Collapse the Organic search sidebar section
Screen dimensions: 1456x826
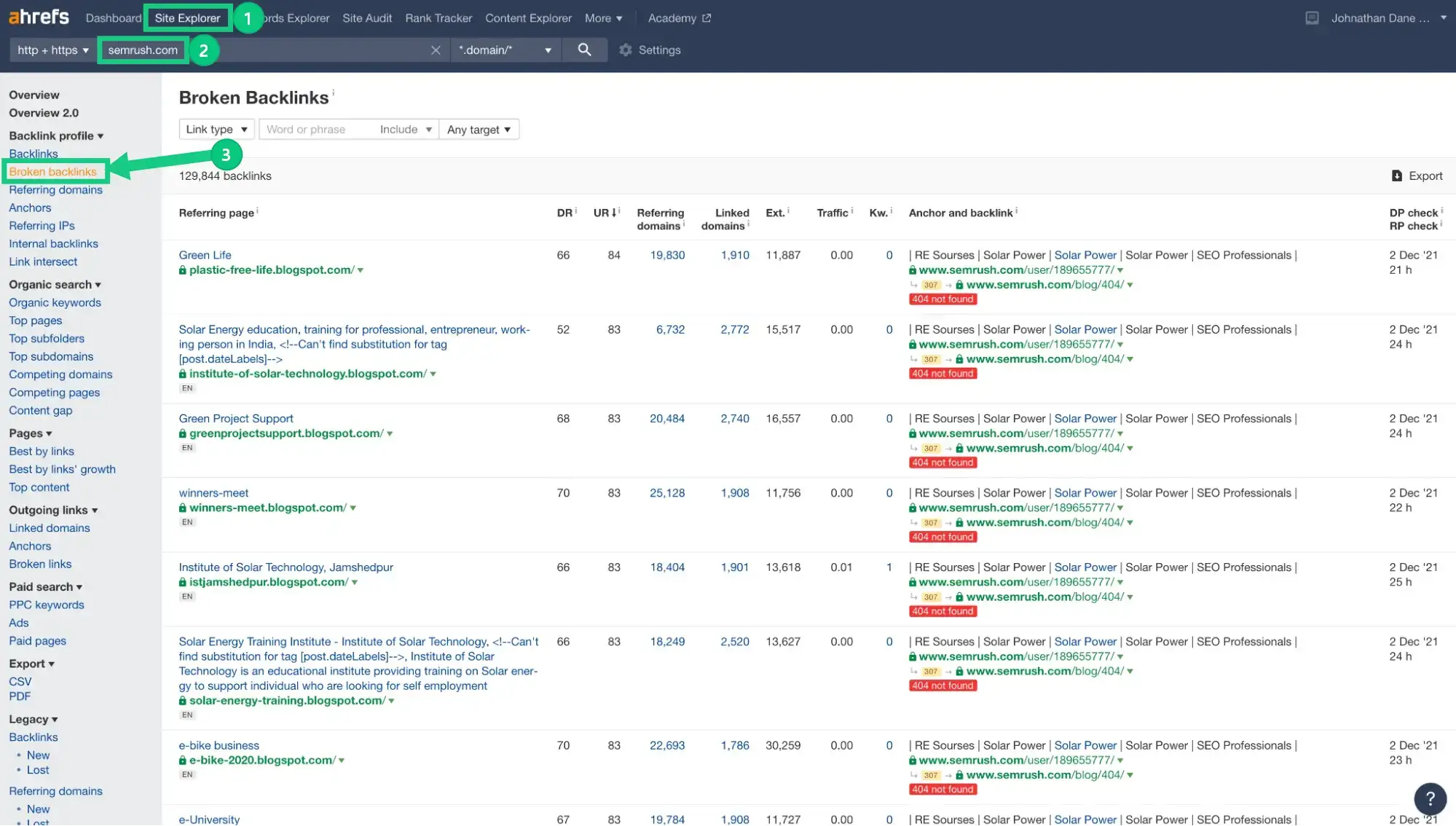(55, 285)
